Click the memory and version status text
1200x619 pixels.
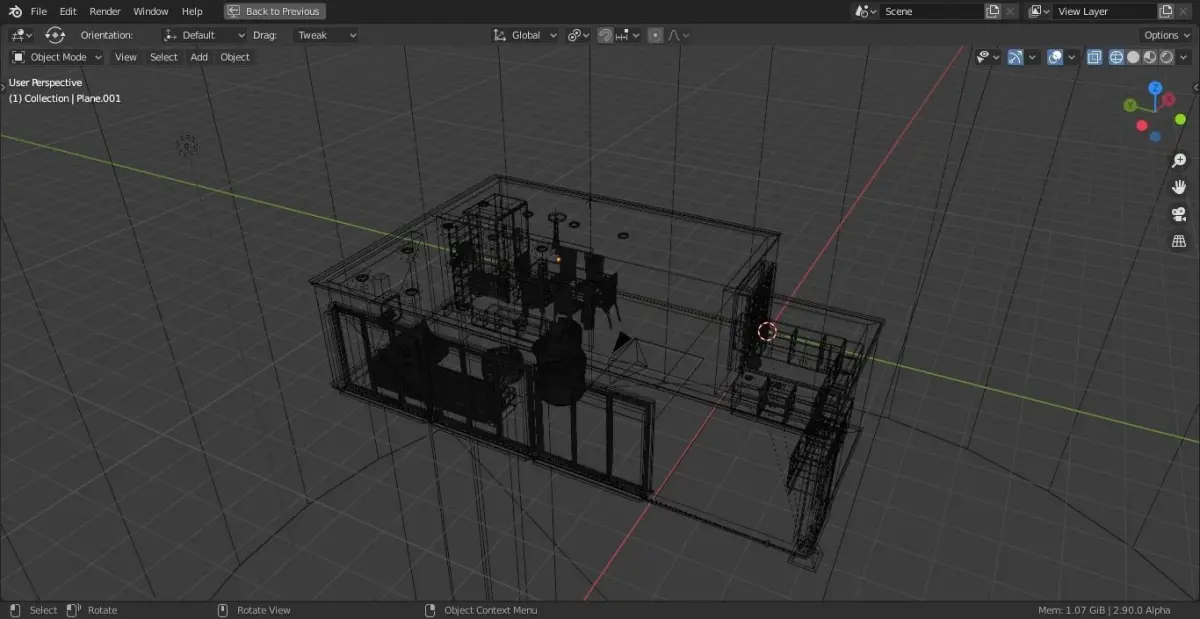[x=1104, y=610]
